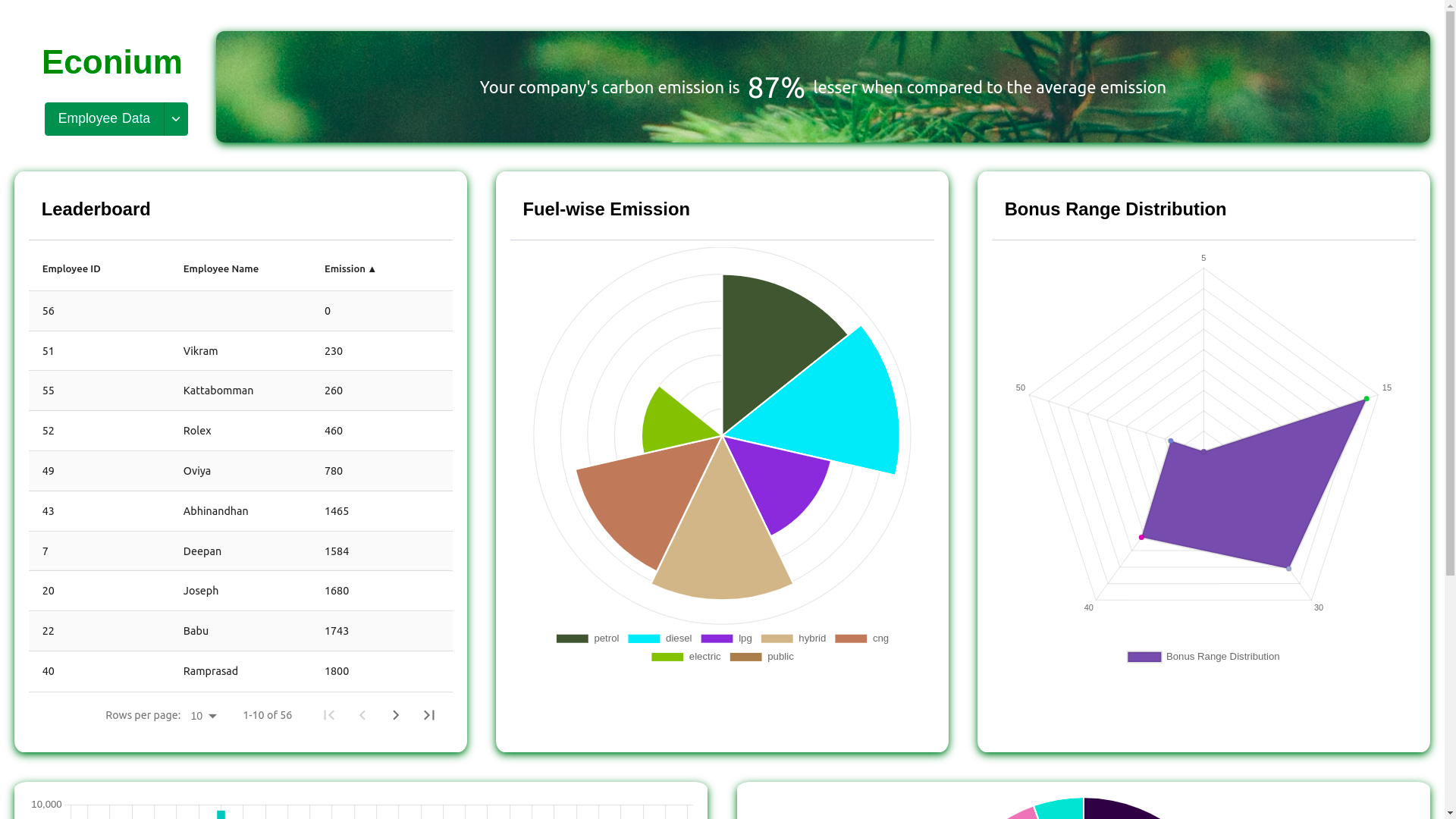
Task: Toggle cng legend item
Action: pyautogui.click(x=861, y=639)
